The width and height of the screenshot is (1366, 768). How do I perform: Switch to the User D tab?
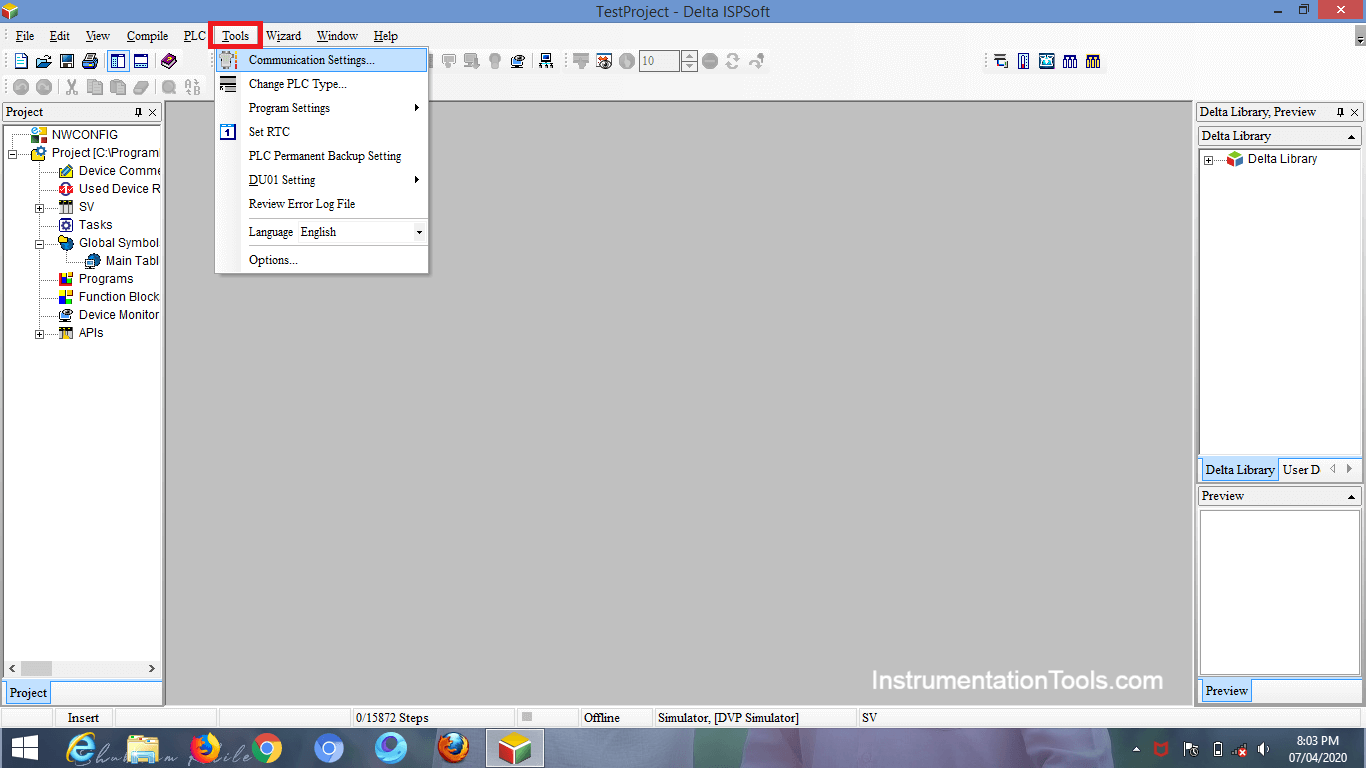[1301, 470]
